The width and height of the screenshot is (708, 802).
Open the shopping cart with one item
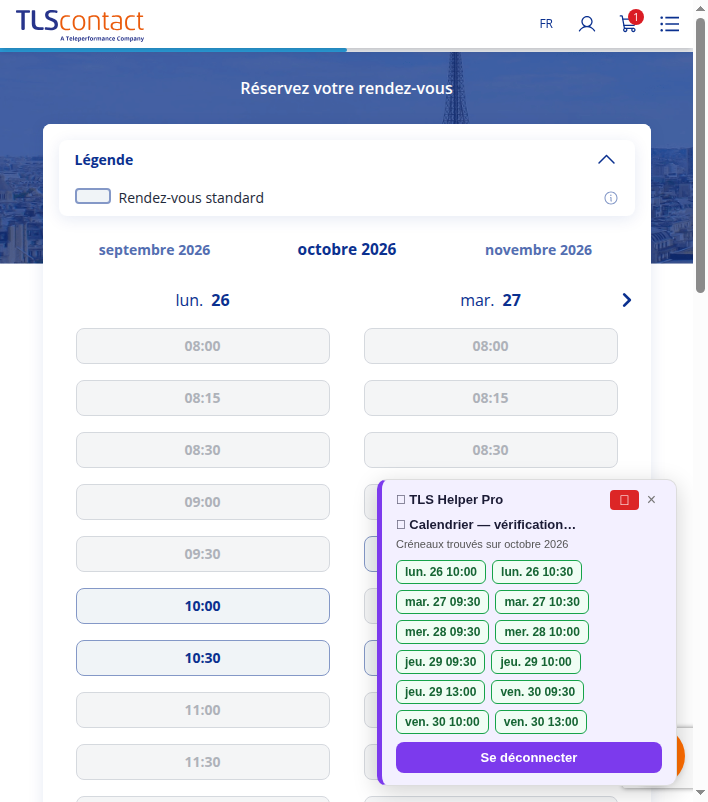click(630, 22)
